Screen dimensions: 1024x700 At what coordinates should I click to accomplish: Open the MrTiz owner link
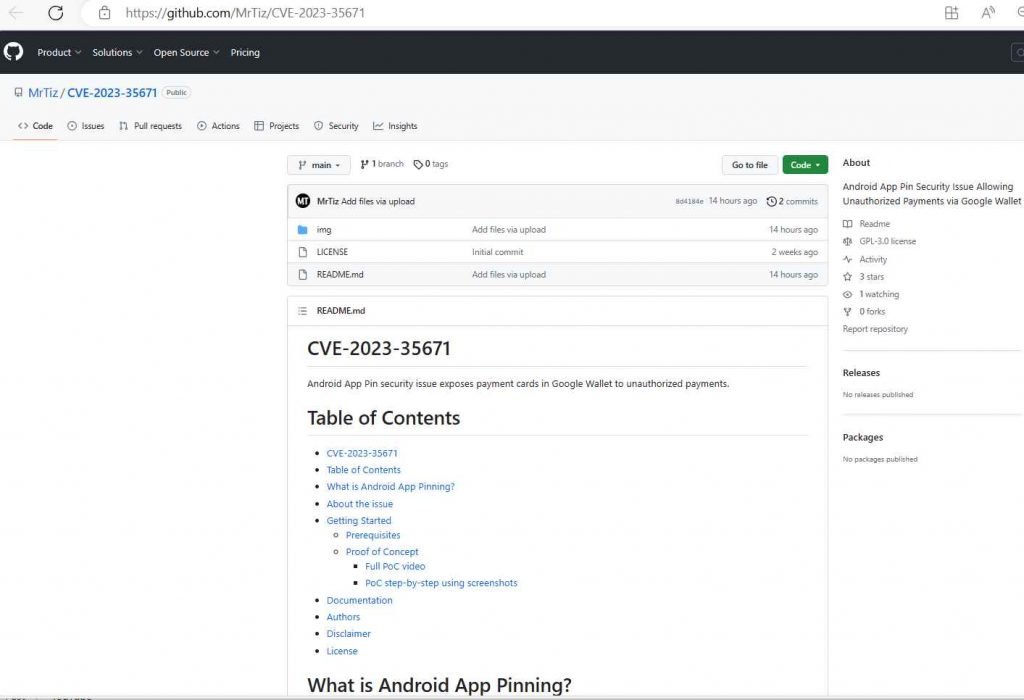click(x=43, y=93)
